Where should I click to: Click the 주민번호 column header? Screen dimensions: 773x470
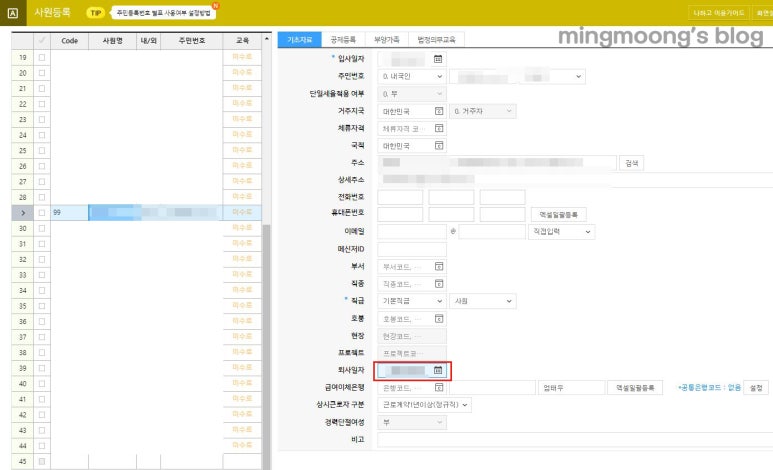coord(192,40)
